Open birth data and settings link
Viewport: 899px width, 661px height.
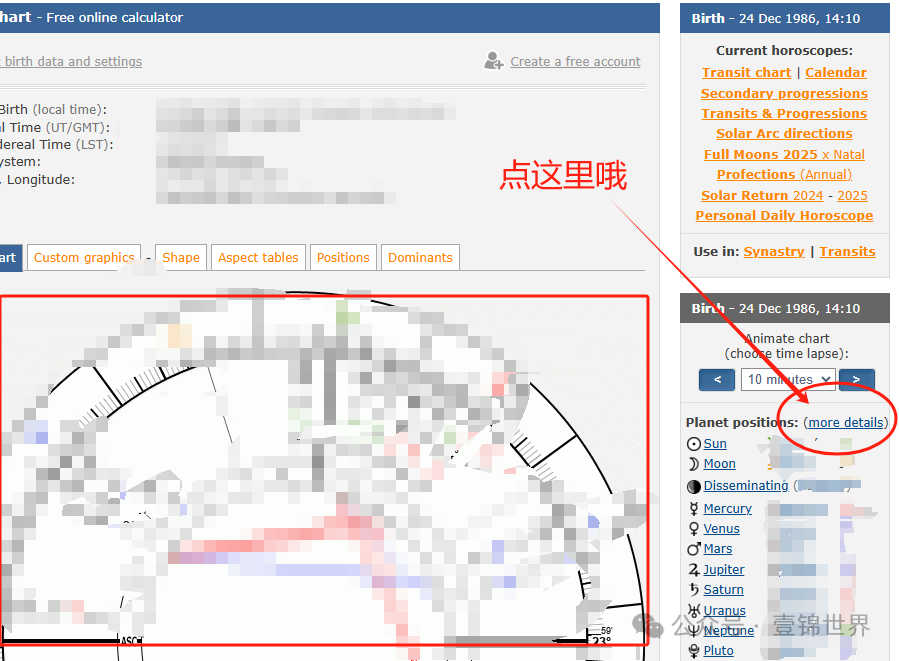point(71,61)
